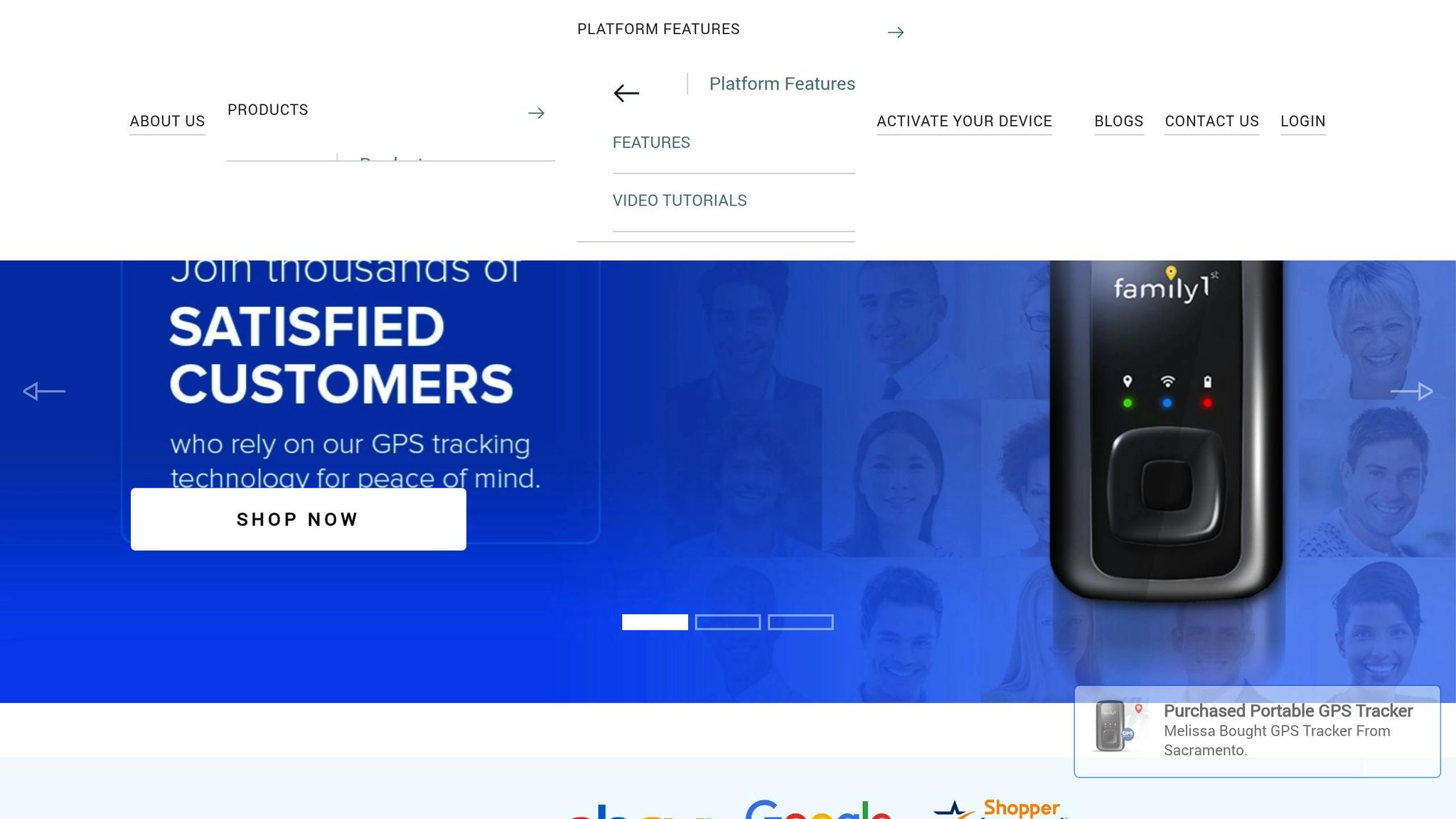Expand Platform Features with the right arrow
This screenshot has width=1456, height=819.
point(895,32)
